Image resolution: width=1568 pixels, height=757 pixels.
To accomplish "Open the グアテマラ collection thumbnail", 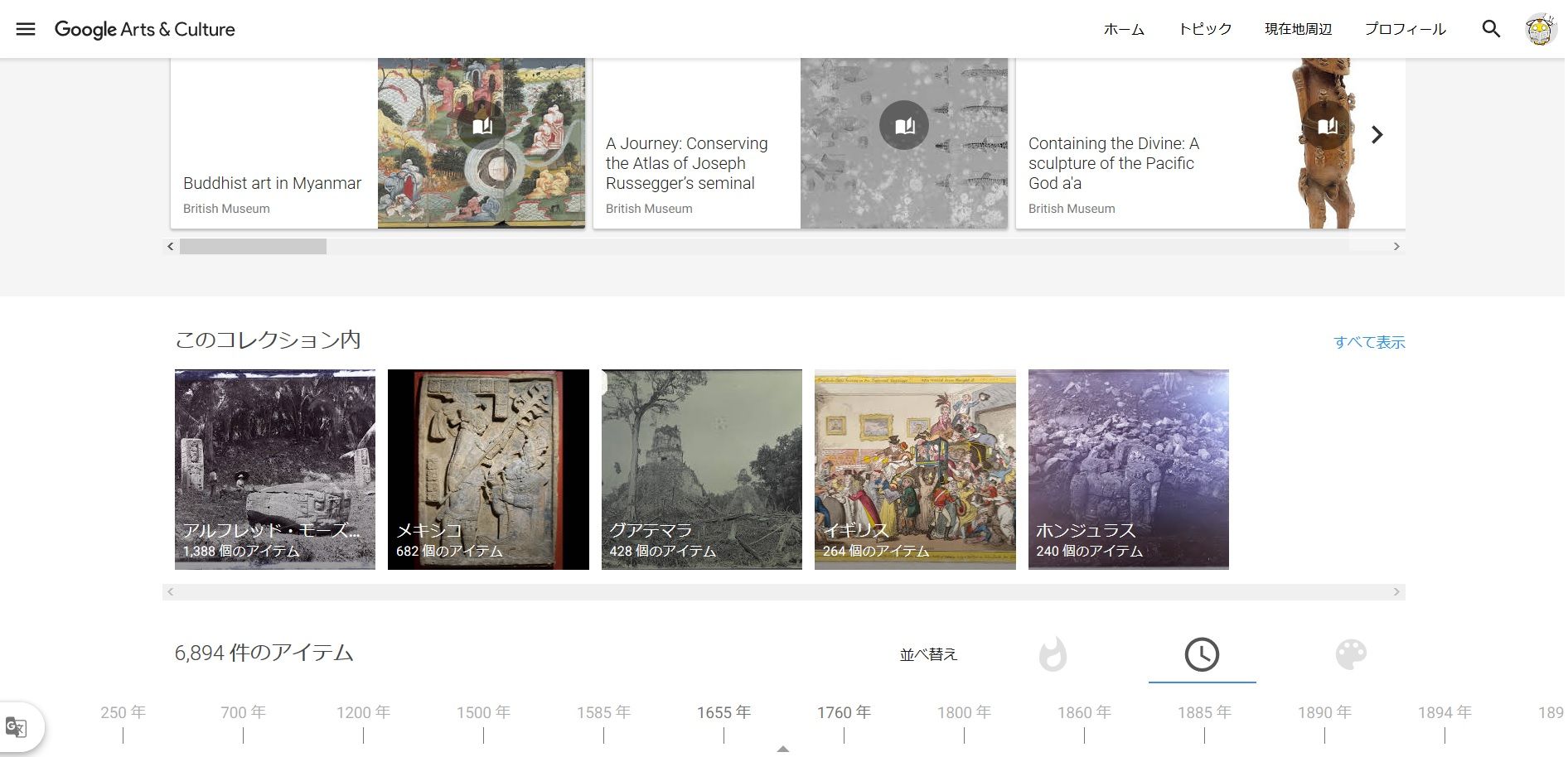I will coord(702,470).
